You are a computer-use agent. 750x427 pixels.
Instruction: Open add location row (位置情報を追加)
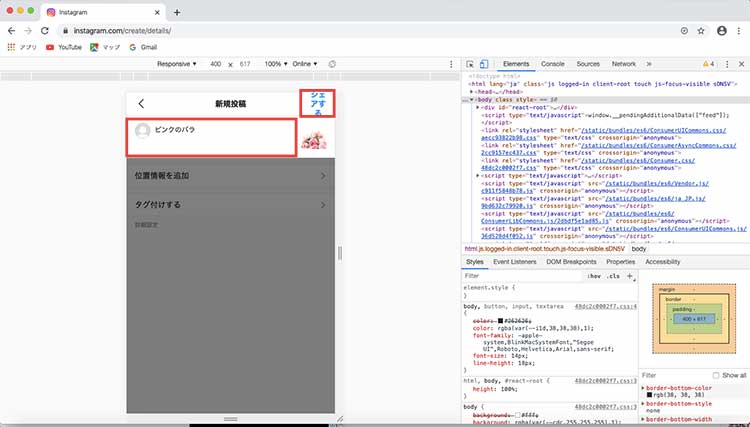tap(231, 175)
